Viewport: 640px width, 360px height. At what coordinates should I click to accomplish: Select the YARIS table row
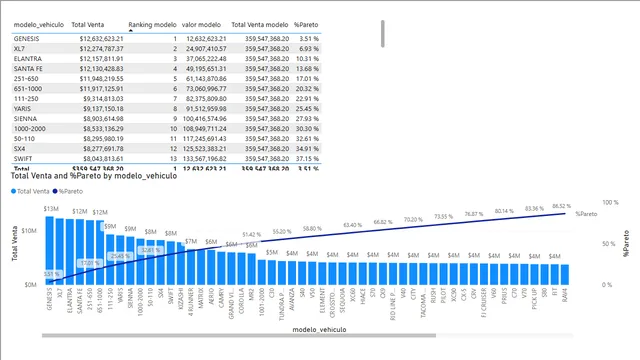click(166, 109)
